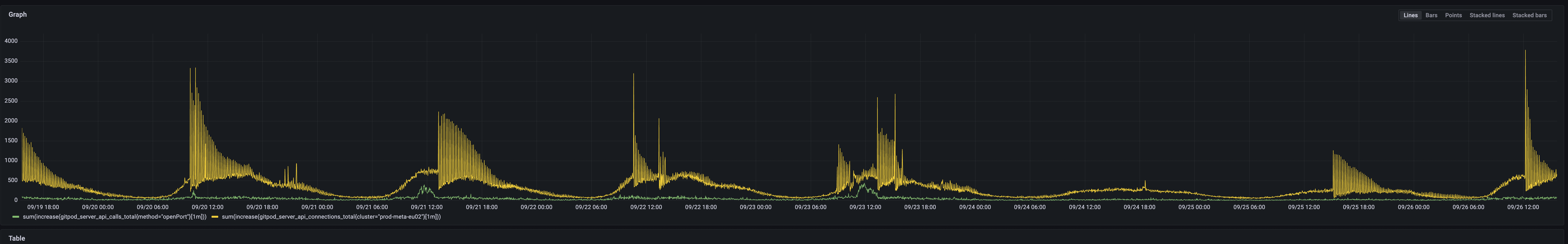The height and width of the screenshot is (244, 1568).
Task: Switch the graph display mode to Points
Action: pos(1454,15)
